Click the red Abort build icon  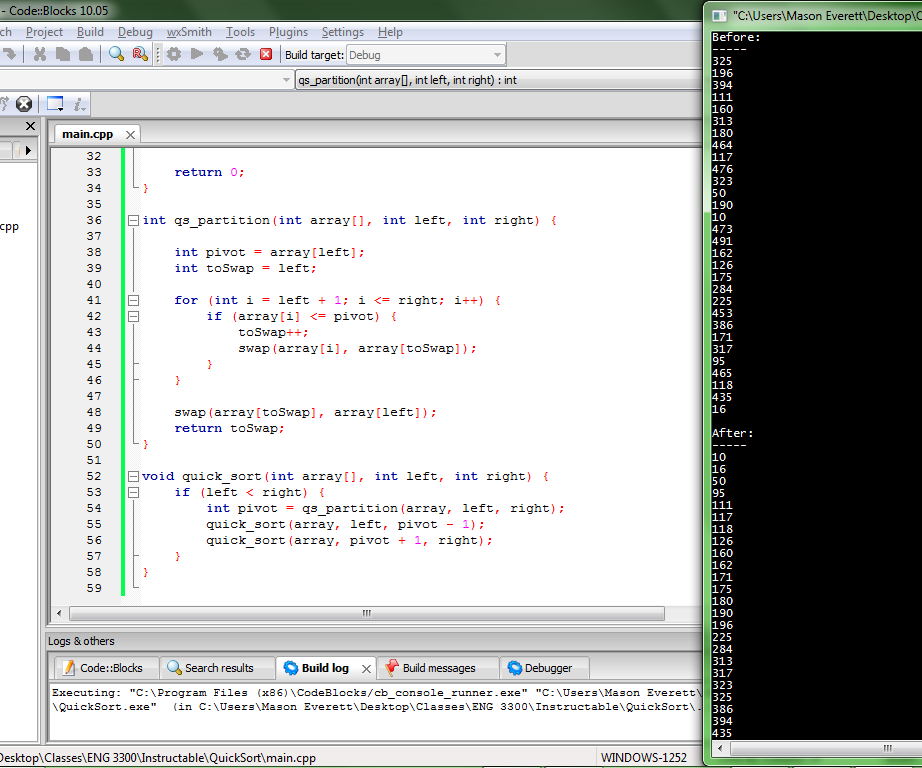click(266, 54)
